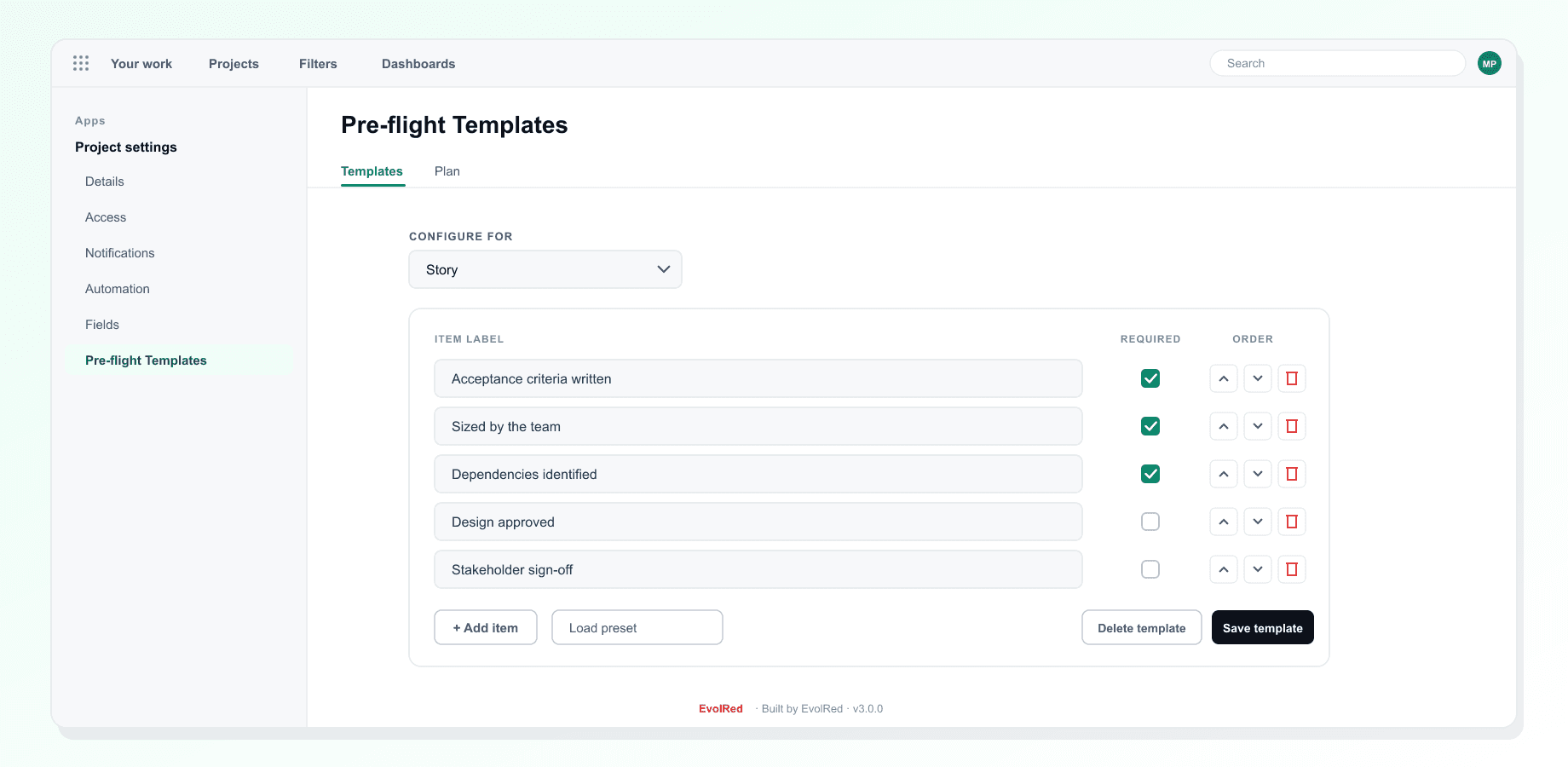1568x767 pixels.
Task: Move Sized by the team up
Action: pos(1224,426)
